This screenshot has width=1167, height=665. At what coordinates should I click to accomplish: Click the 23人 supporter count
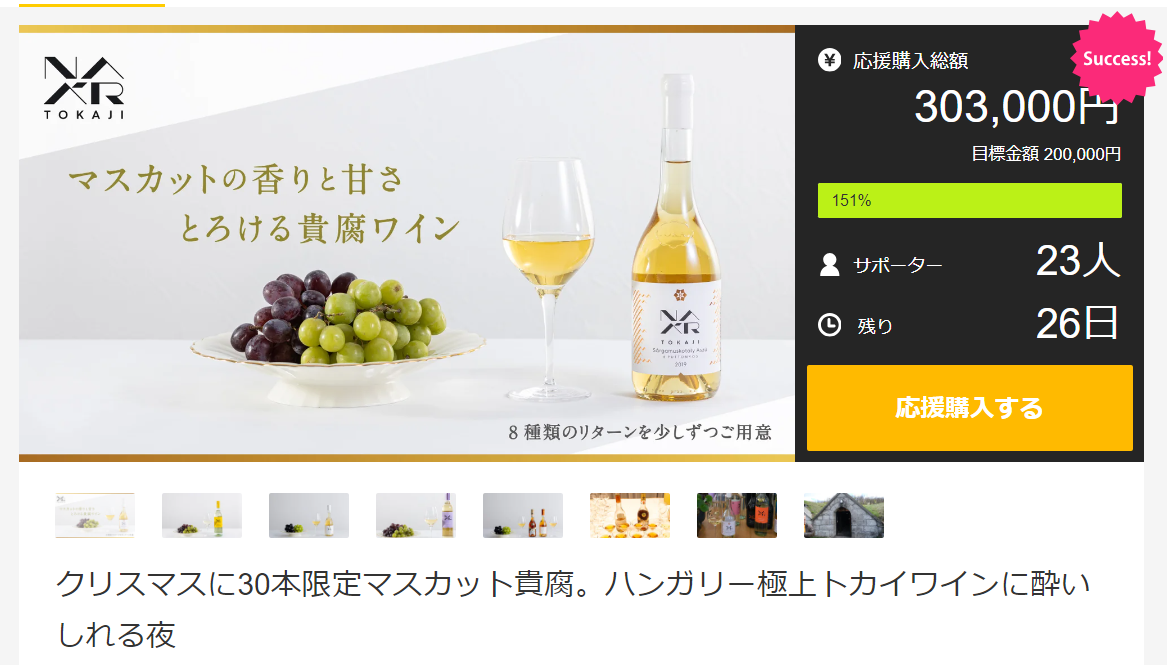(1078, 261)
